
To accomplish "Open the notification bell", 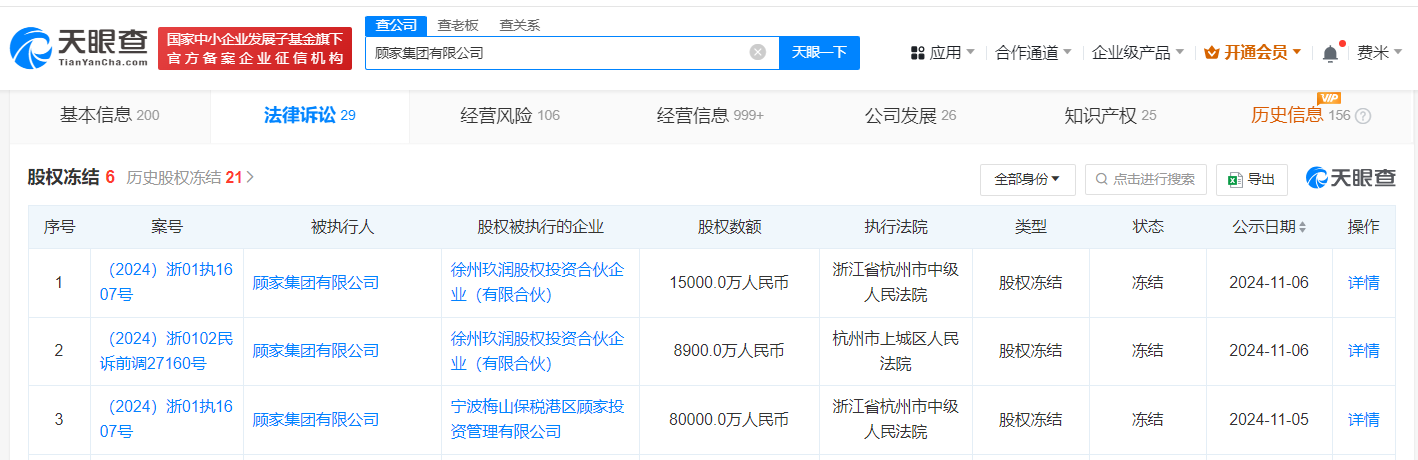I will [x=1330, y=53].
